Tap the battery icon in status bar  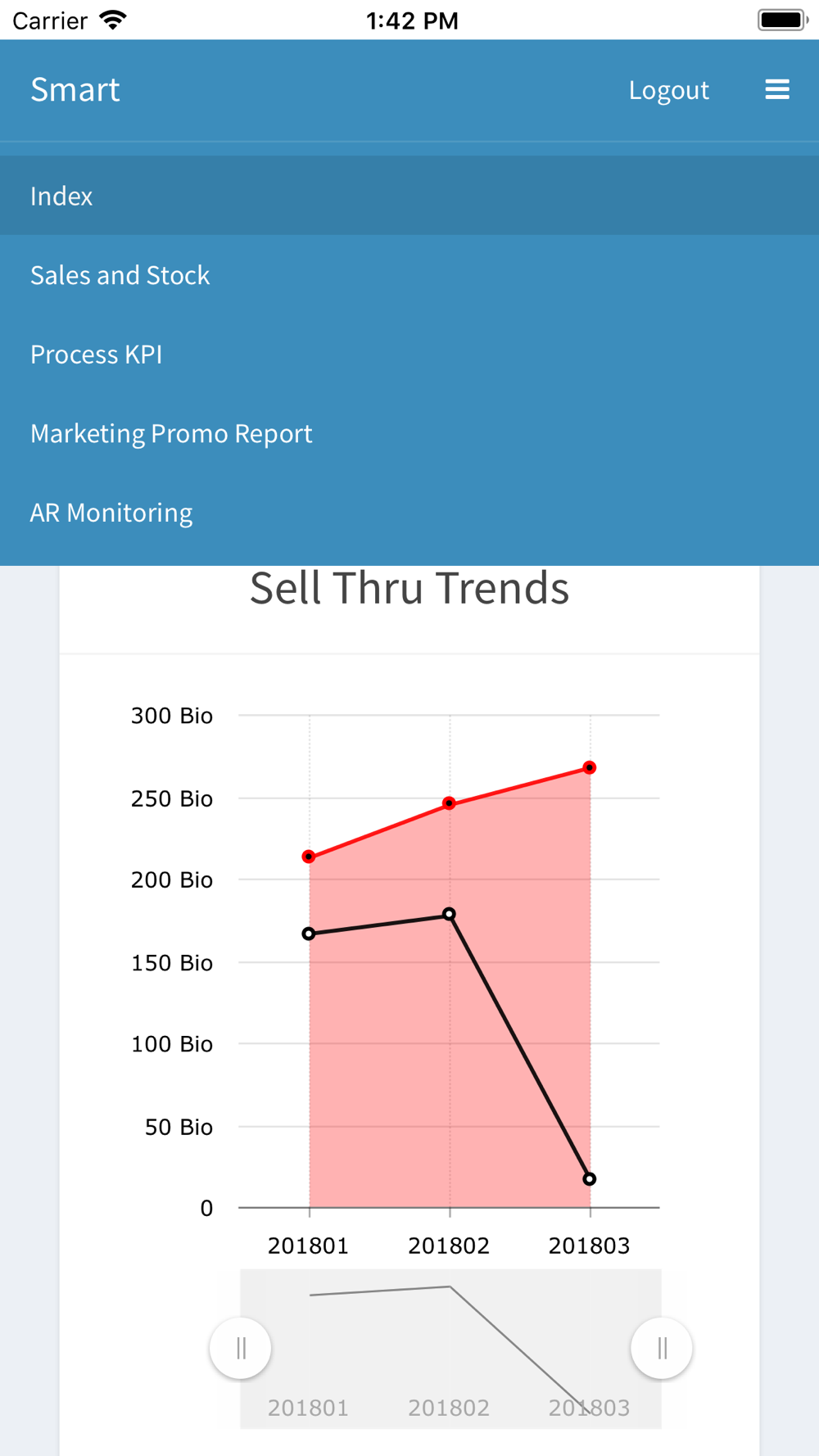point(783,20)
